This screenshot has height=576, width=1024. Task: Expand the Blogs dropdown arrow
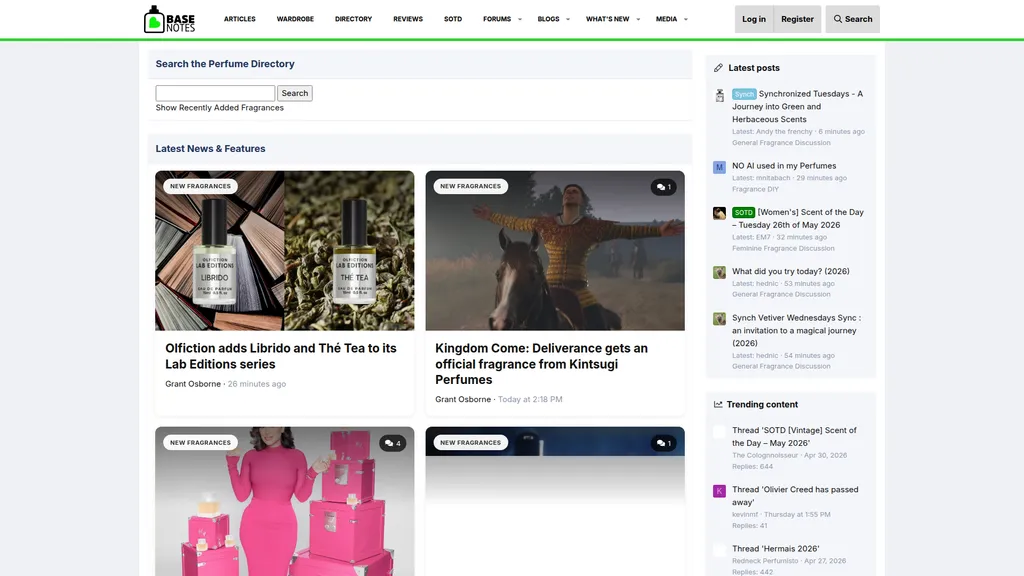coord(568,20)
